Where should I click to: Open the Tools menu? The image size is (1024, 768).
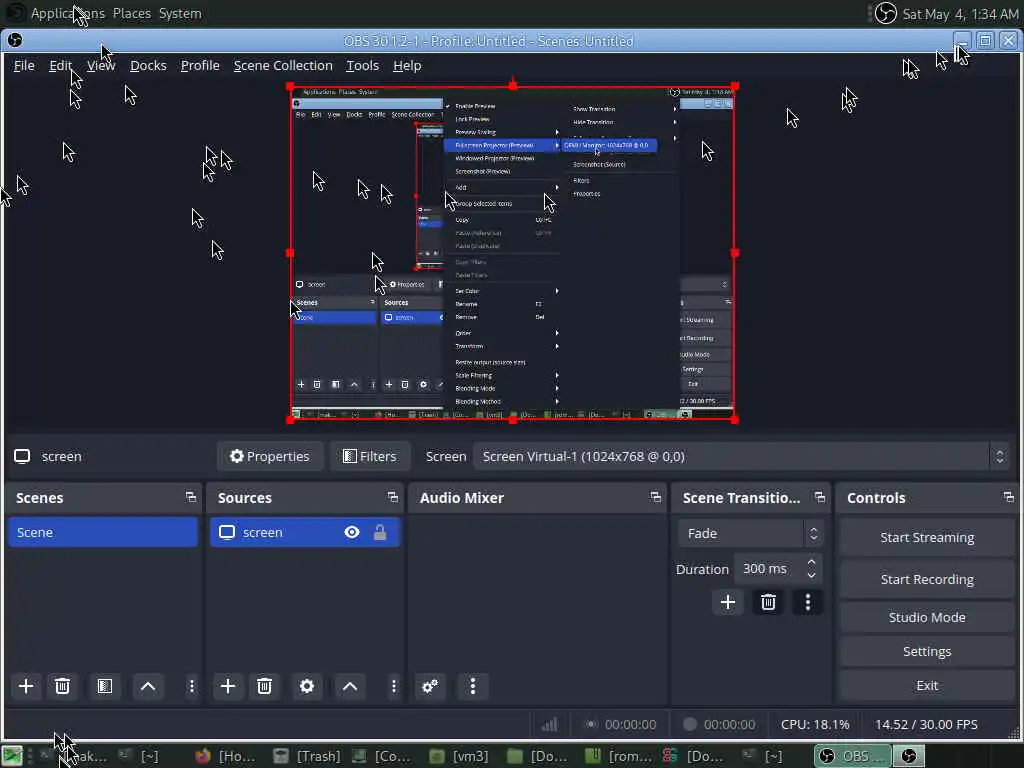[362, 65]
